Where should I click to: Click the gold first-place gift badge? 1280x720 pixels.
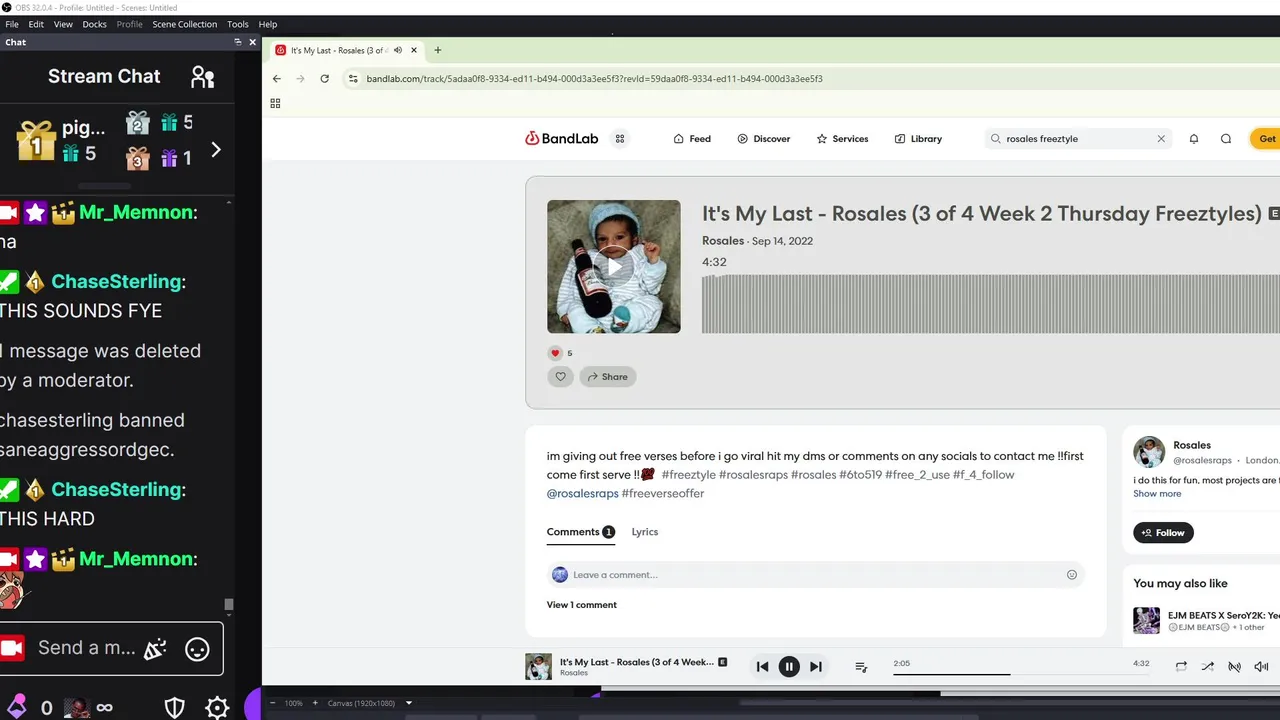point(36,141)
